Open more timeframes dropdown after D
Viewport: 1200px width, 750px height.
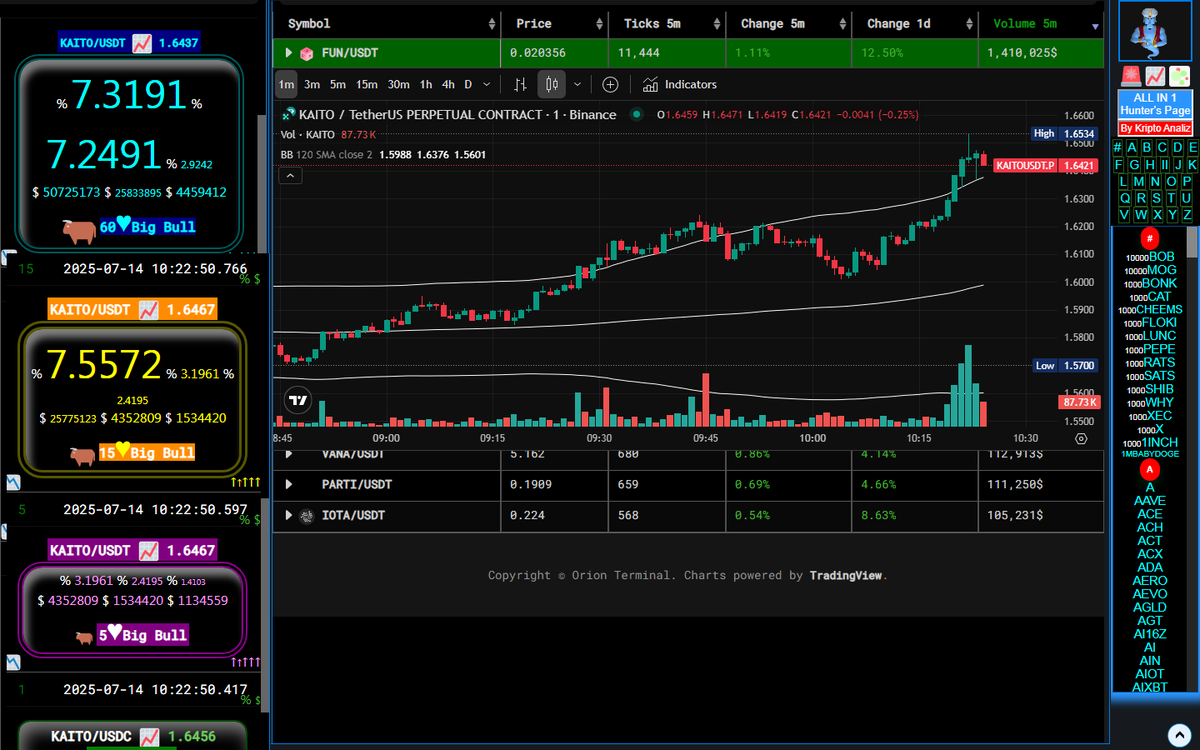pyautogui.click(x=486, y=85)
